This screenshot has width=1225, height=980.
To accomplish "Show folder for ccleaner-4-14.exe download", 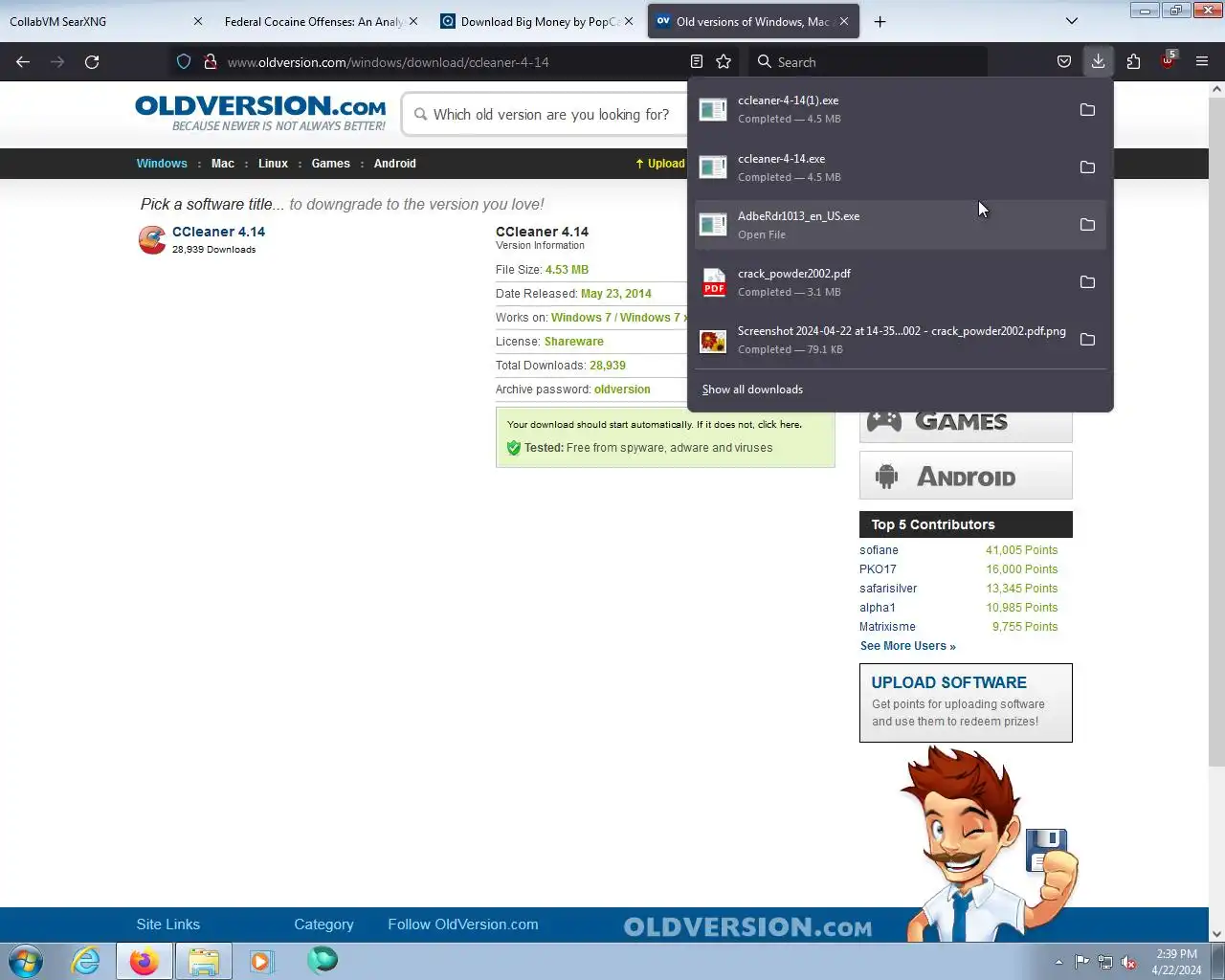I will 1087,167.
